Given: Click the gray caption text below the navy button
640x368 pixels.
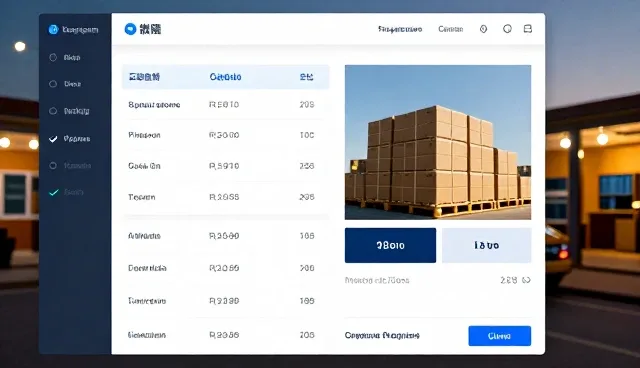Looking at the screenshot, I should (x=377, y=280).
